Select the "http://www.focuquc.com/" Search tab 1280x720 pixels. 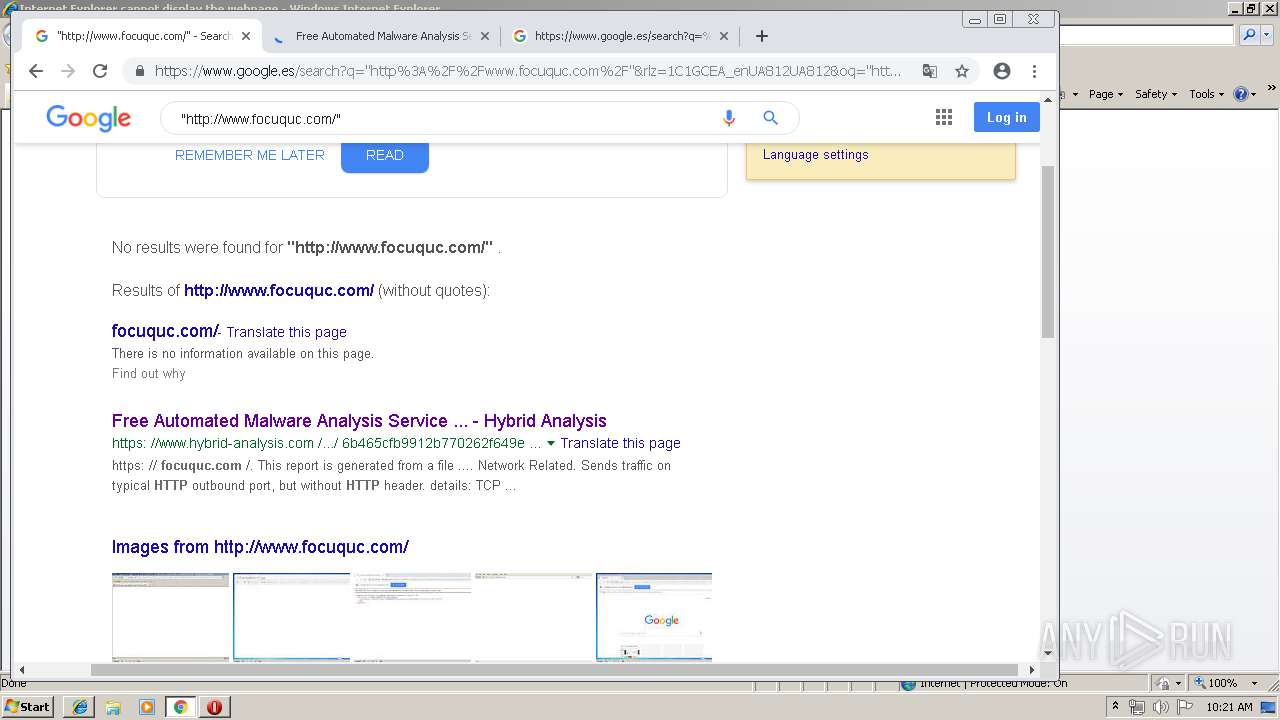pos(142,36)
